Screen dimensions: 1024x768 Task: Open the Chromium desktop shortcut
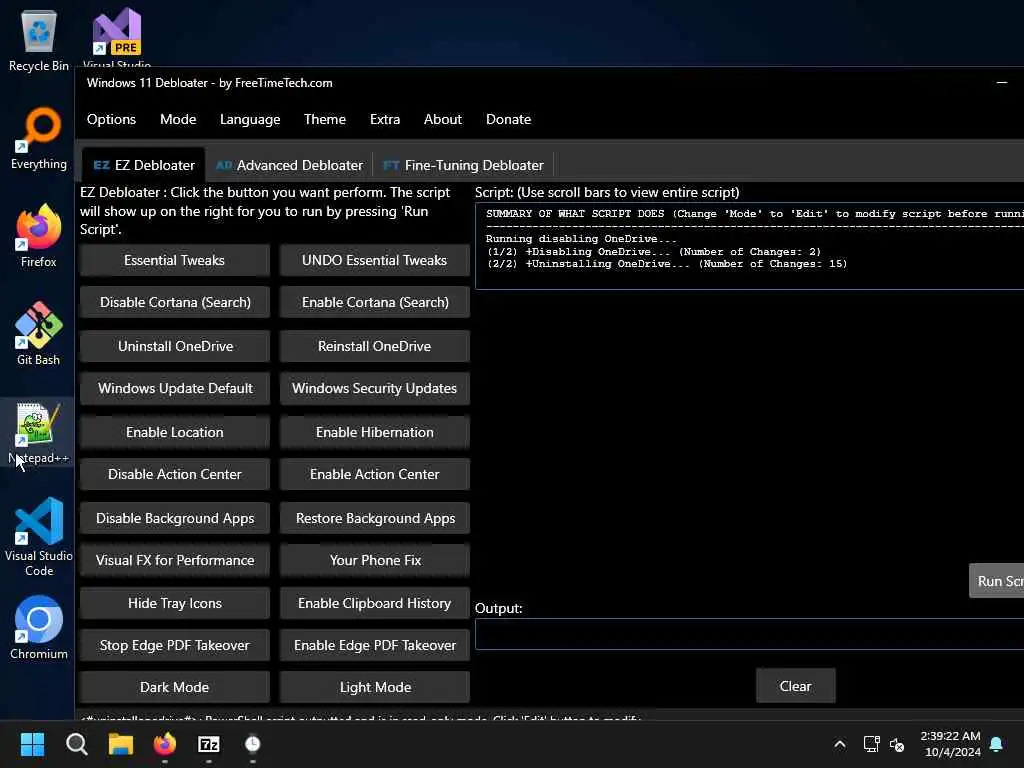[x=39, y=628]
